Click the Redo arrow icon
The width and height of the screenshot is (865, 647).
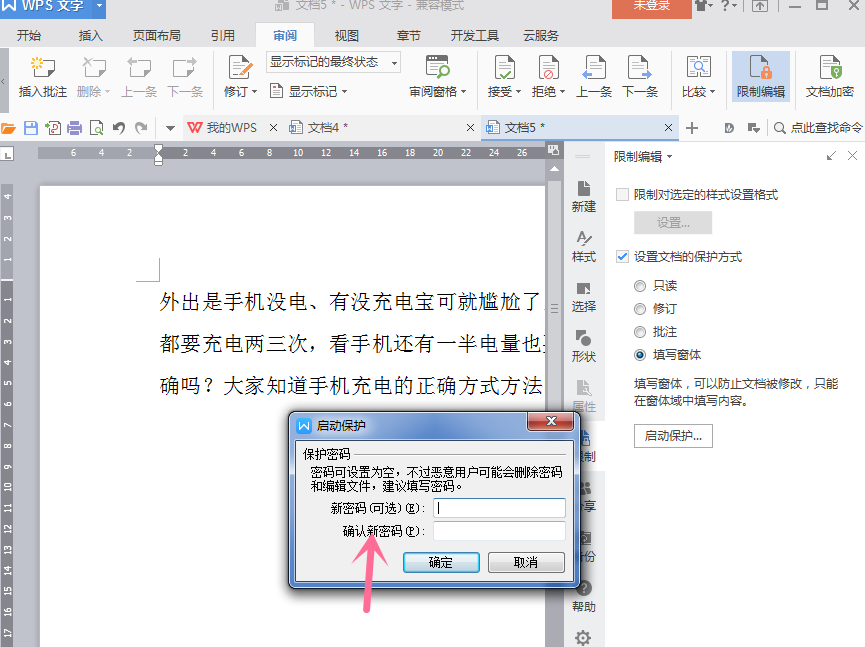(x=141, y=128)
